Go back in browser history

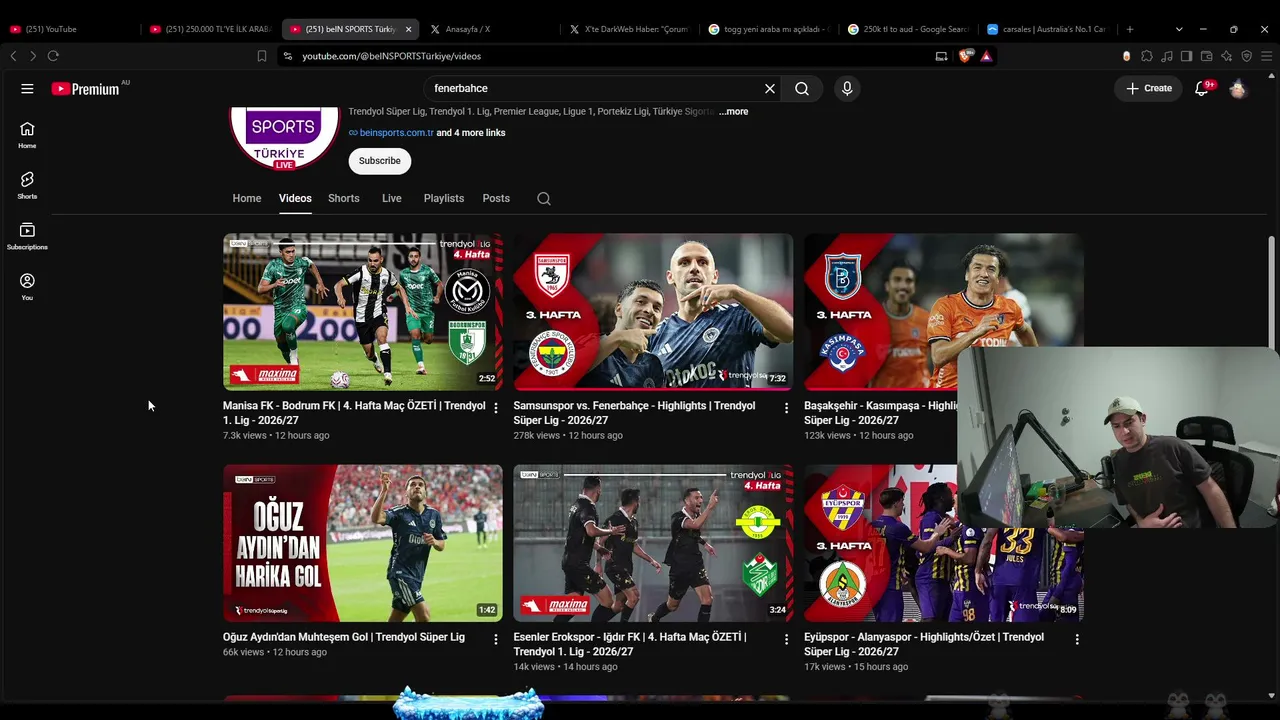[x=13, y=56]
